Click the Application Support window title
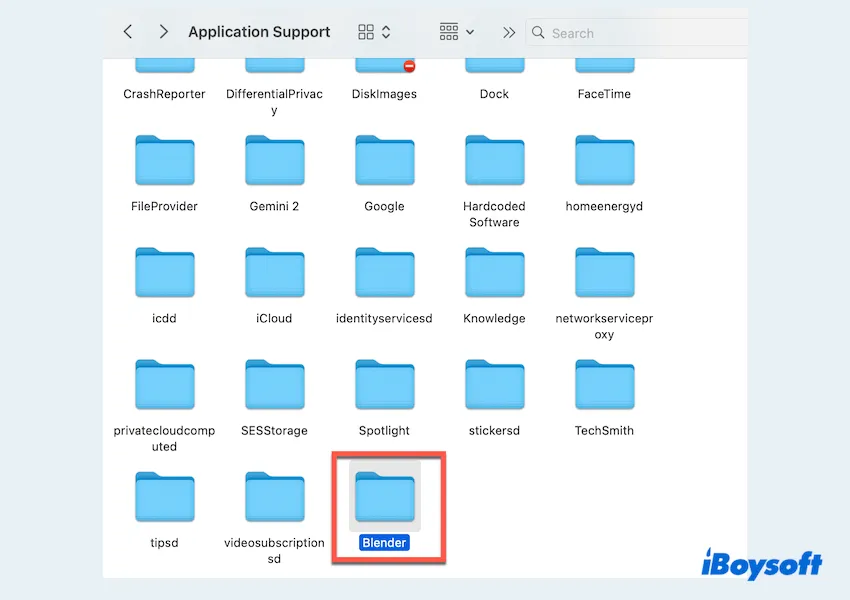The height and width of the screenshot is (600, 850). pos(259,32)
